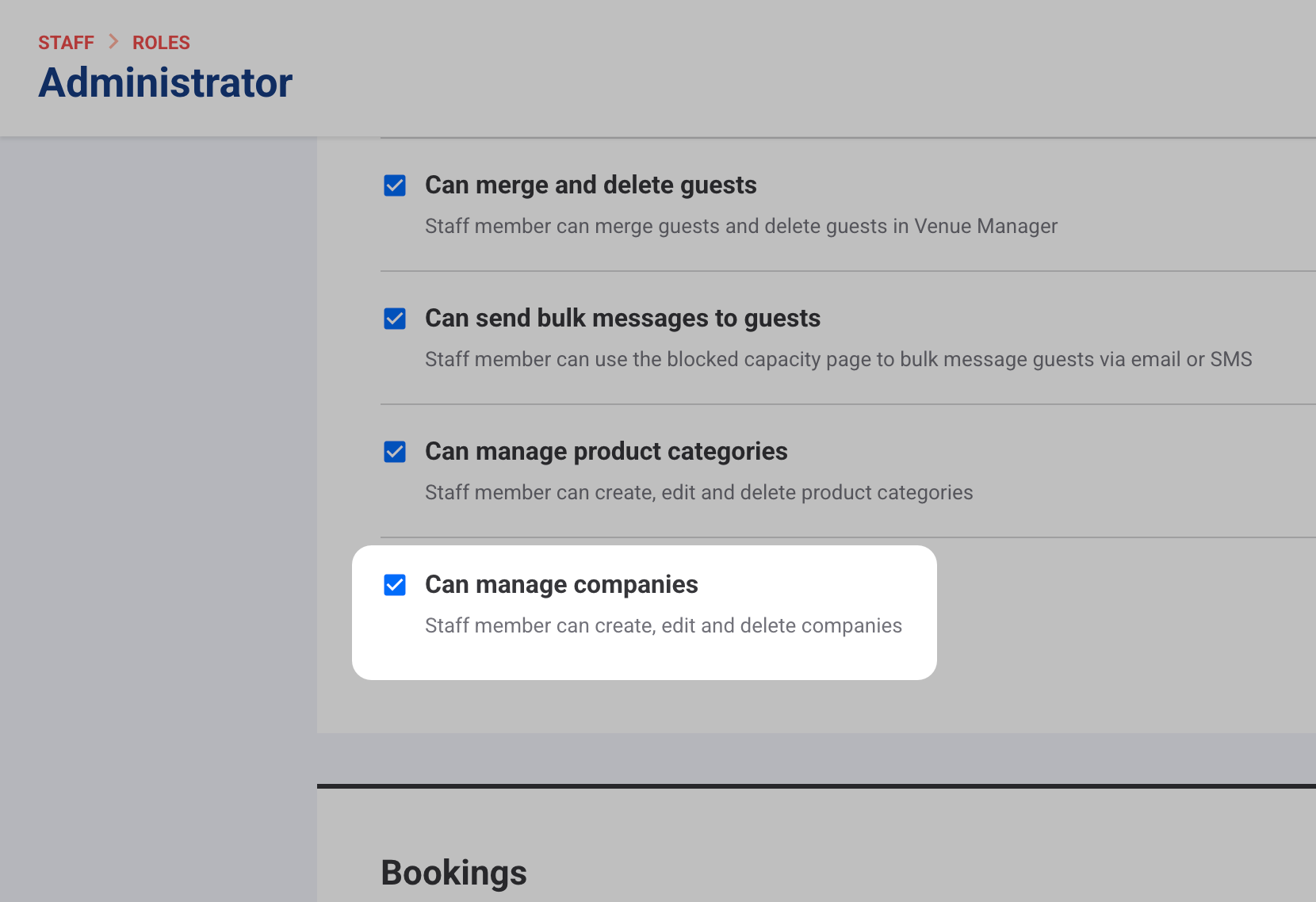Click the gray gap between permission sections

[x=817, y=758]
